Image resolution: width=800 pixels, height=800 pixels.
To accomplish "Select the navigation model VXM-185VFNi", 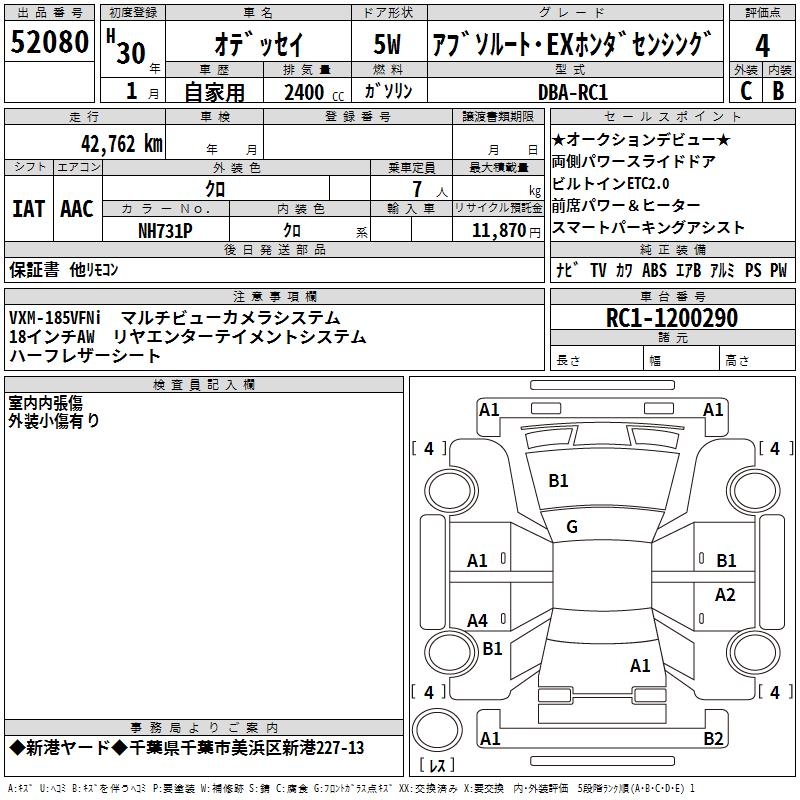I will 55,318.
